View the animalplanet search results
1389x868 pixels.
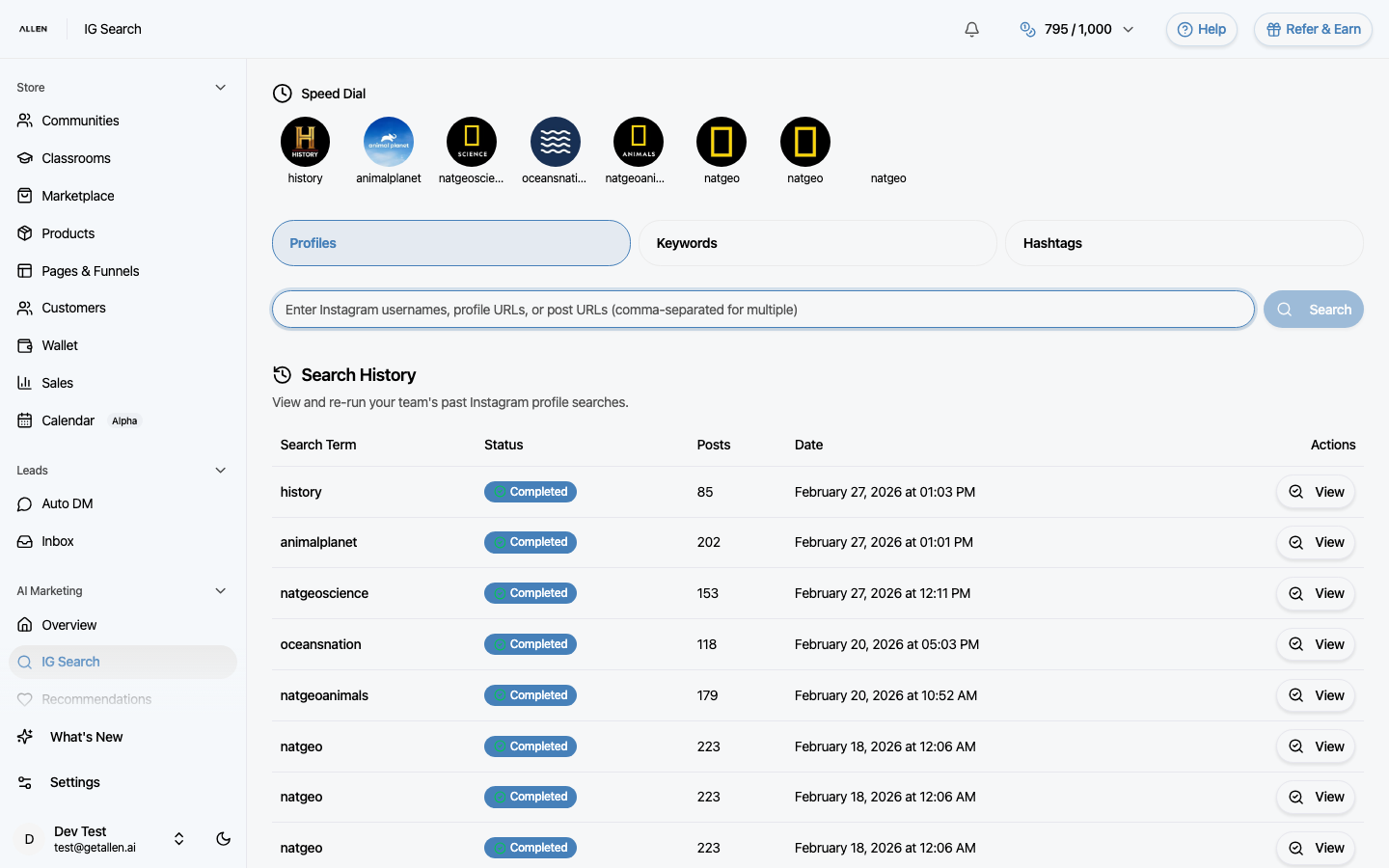1316,542
